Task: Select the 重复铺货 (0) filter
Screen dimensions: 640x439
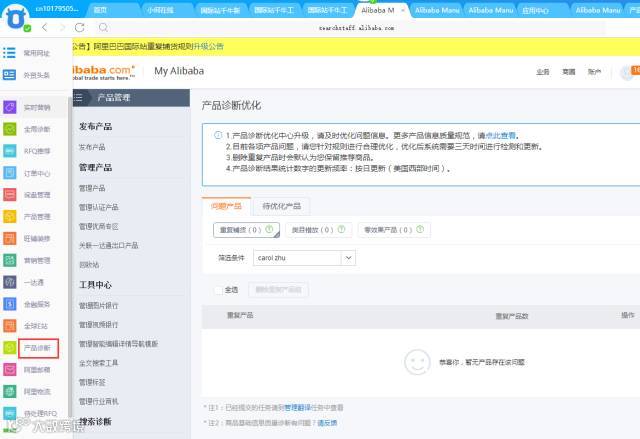Action: coord(246,230)
